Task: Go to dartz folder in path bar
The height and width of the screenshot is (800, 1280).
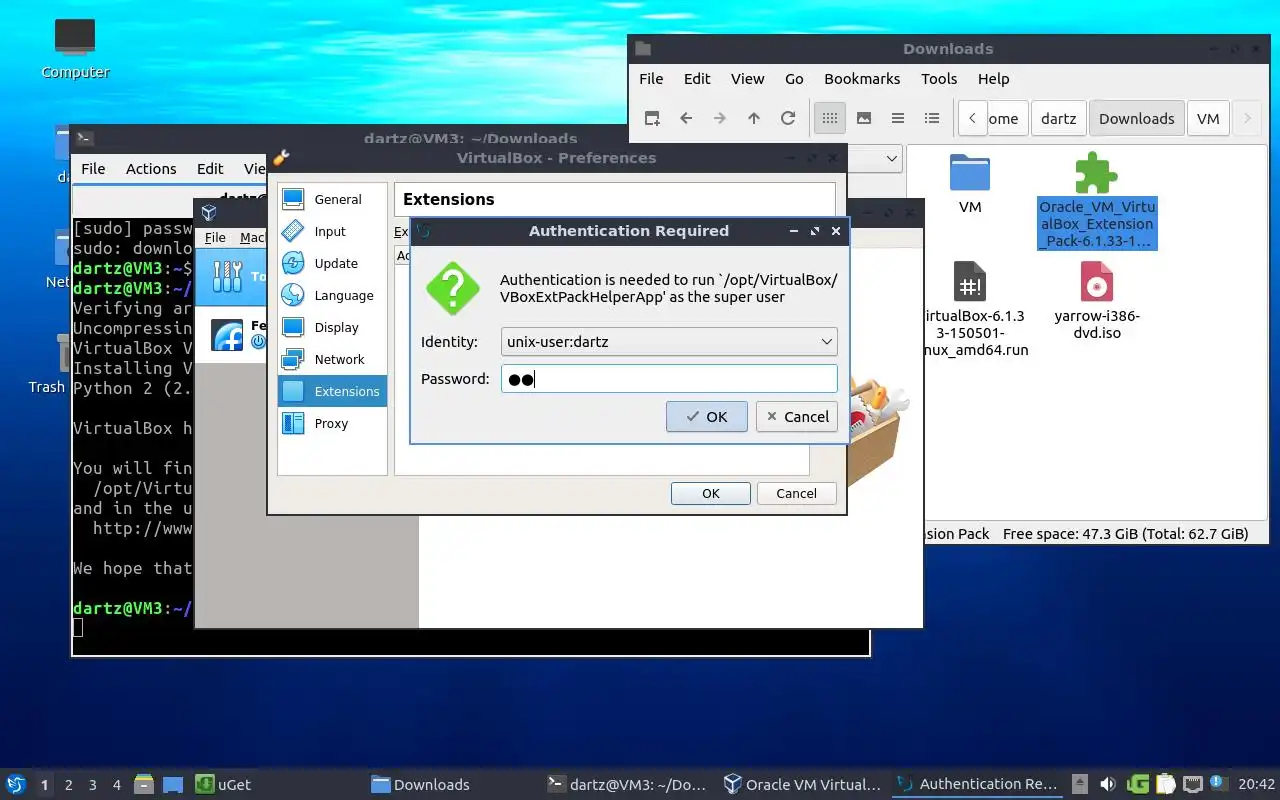Action: (x=1058, y=118)
